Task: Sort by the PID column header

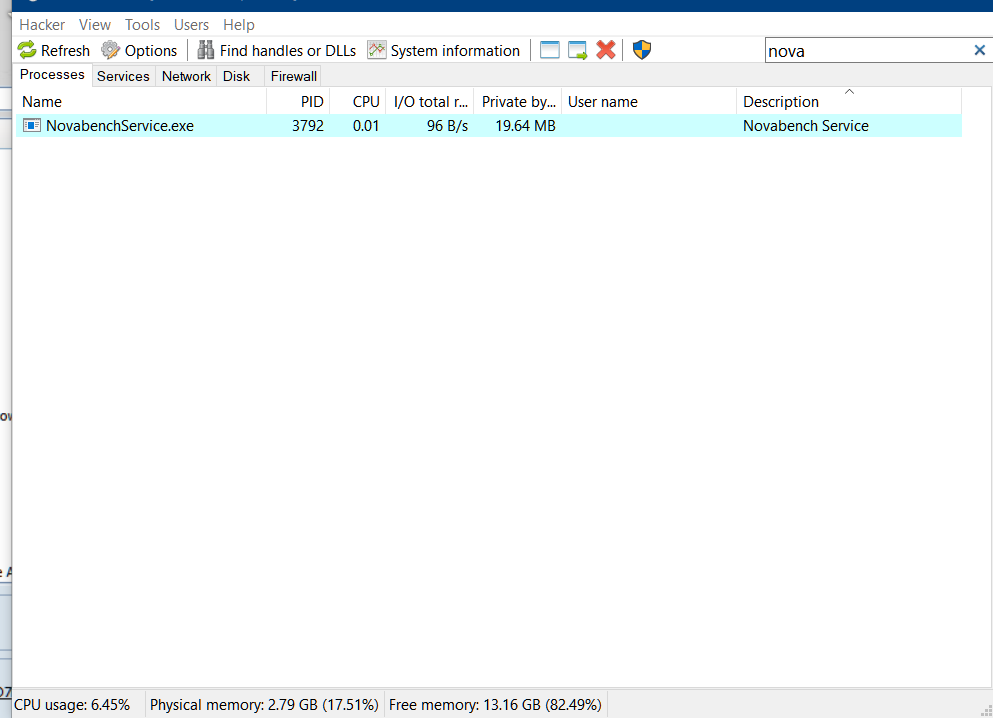Action: click(298, 101)
